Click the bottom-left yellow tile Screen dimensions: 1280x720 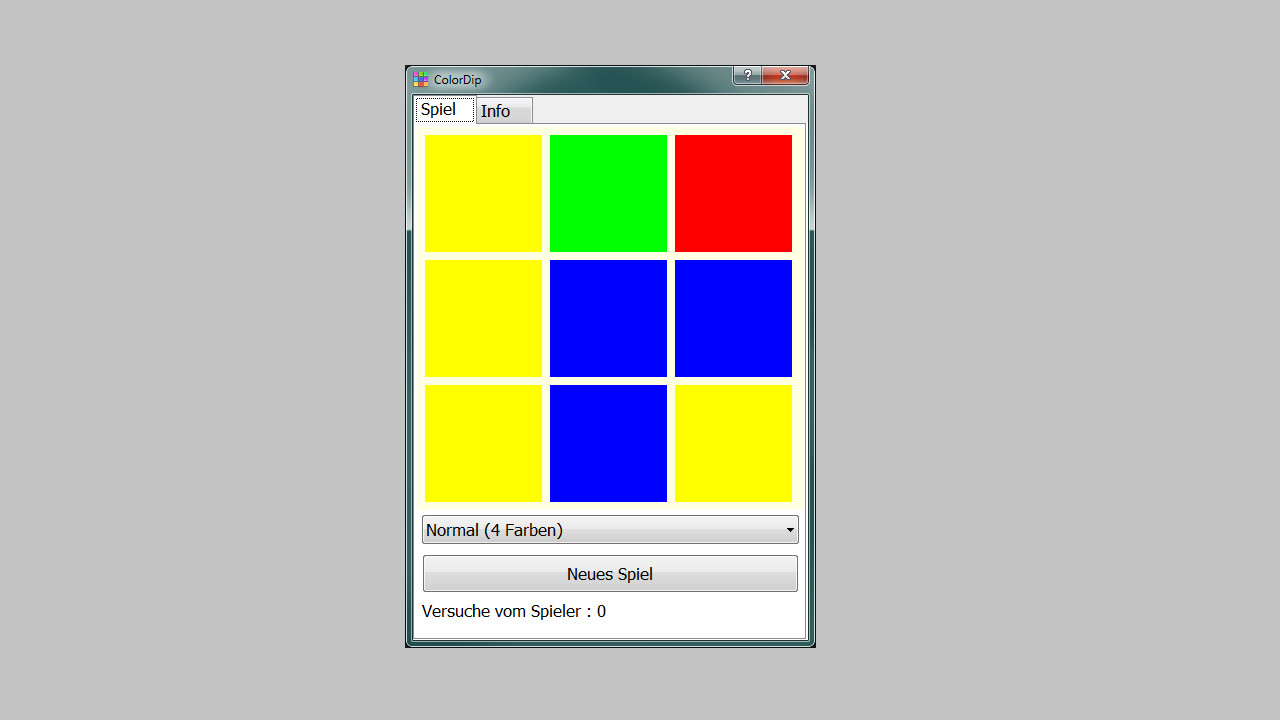coord(483,443)
